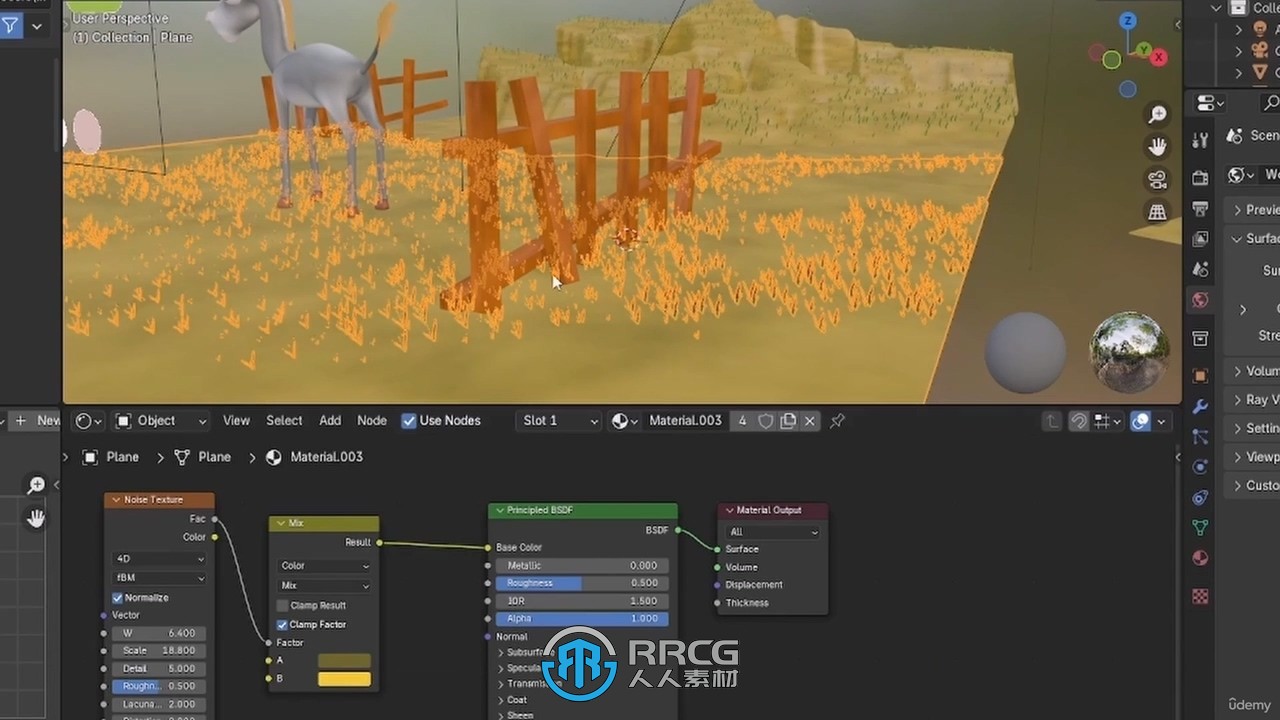
Task: Unlink Material.003 with the X icon
Action: point(810,421)
